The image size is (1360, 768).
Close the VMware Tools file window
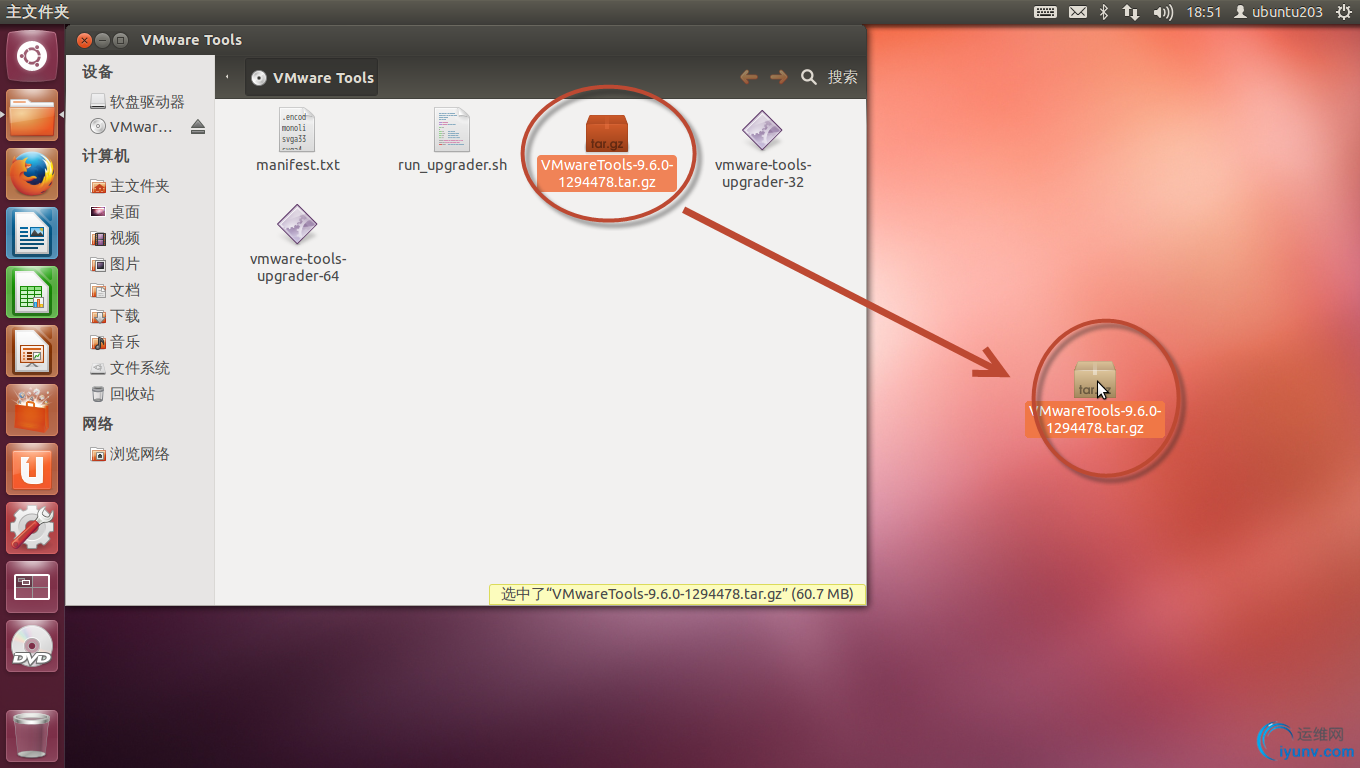84,40
